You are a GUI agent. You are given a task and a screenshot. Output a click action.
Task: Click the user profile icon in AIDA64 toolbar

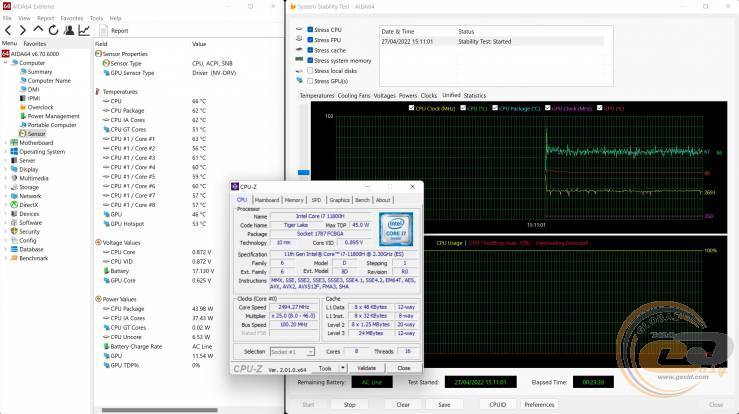click(69, 31)
